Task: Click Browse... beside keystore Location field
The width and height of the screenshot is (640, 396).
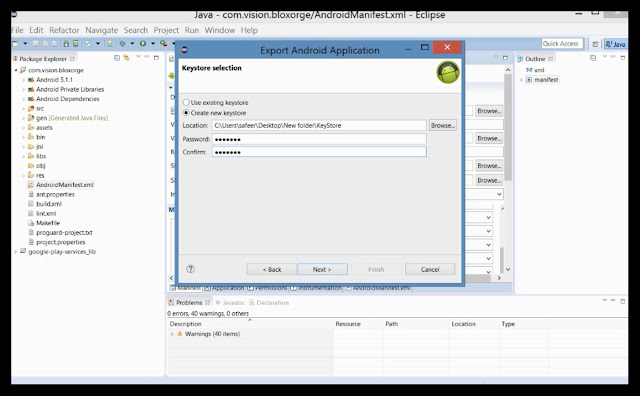Action: (x=443, y=125)
